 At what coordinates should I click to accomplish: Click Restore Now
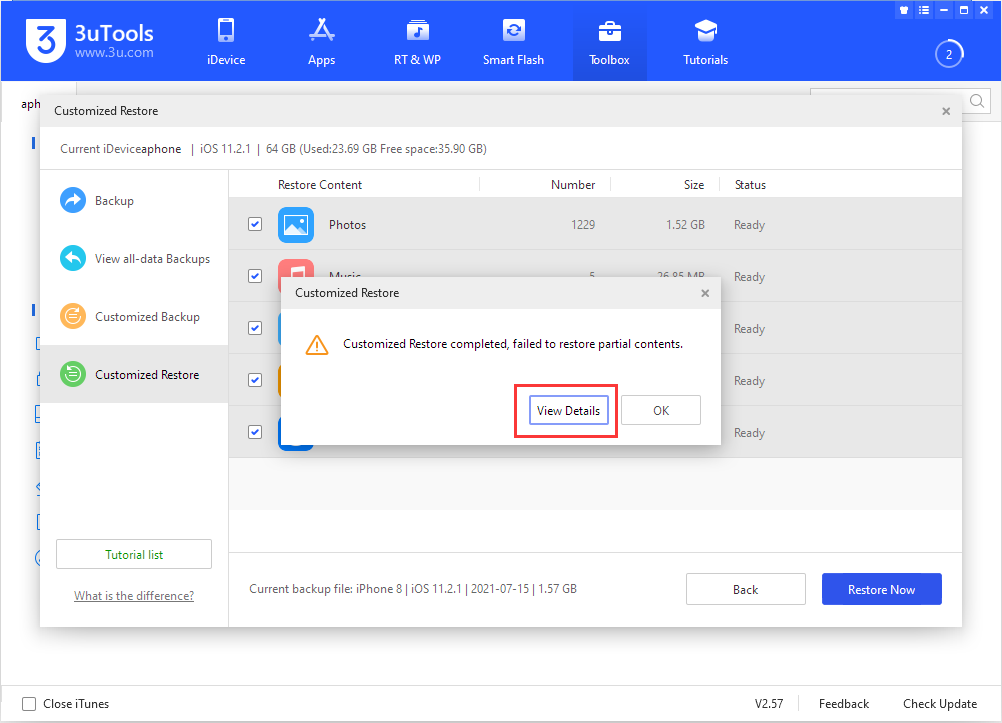(x=881, y=588)
